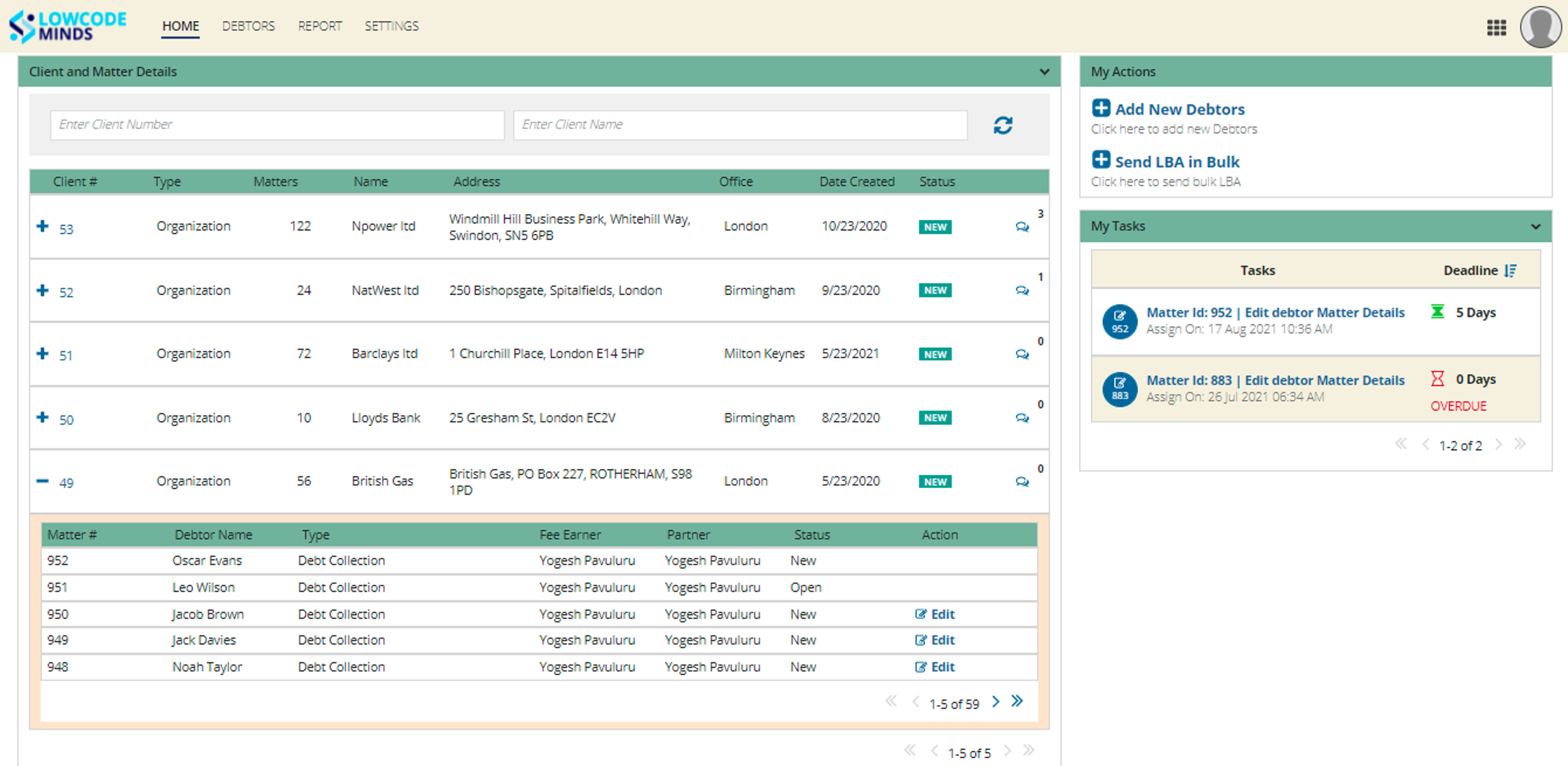1568x766 pixels.
Task: Select Leo Wilson debtor name cell
Action: (x=203, y=588)
